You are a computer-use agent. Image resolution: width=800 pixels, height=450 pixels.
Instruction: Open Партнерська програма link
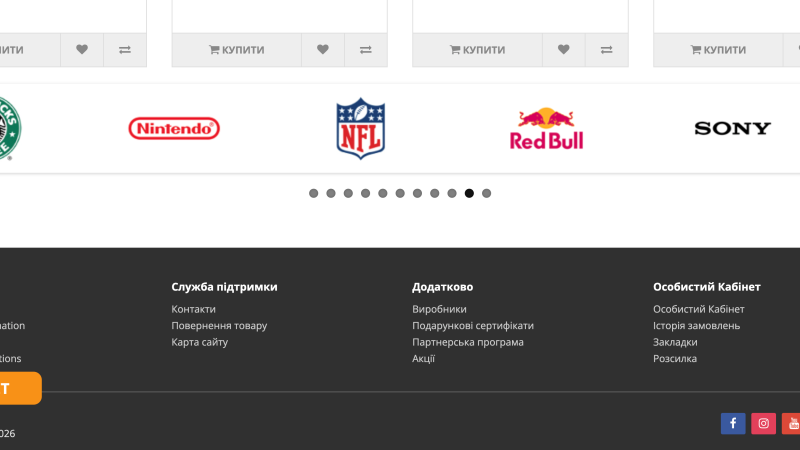pyautogui.click(x=468, y=342)
